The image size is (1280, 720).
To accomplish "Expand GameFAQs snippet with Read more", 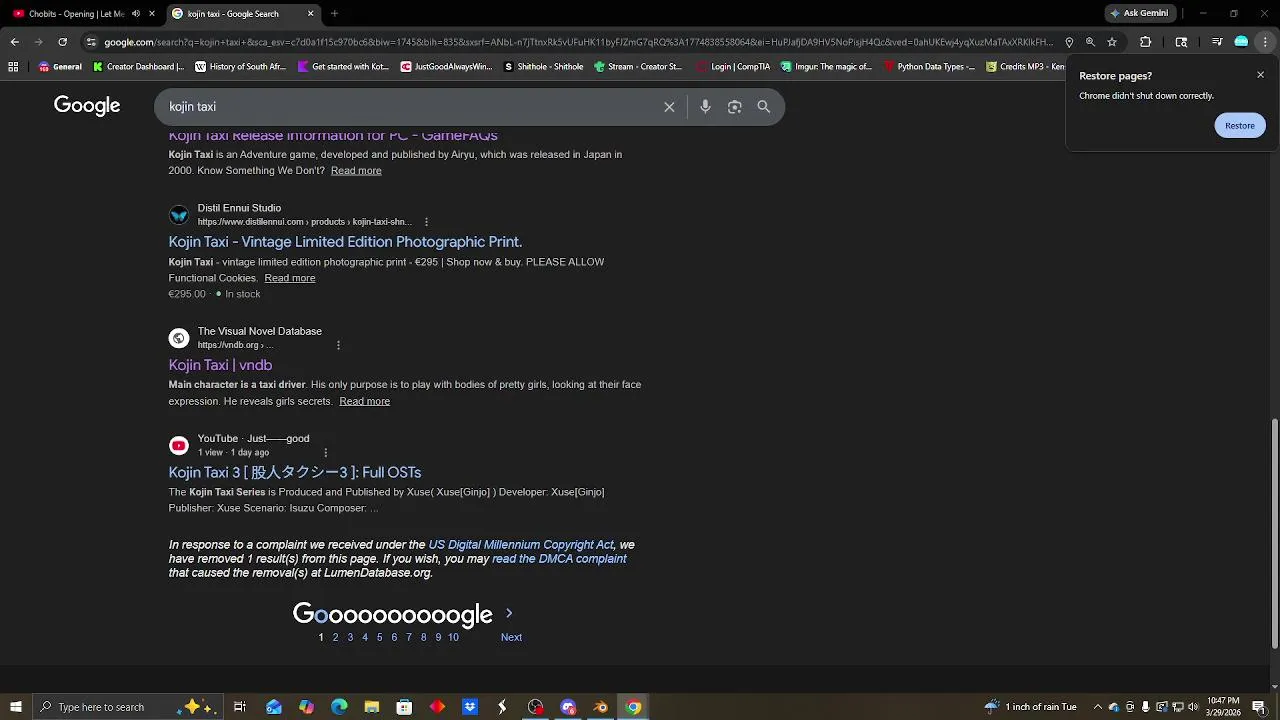I will tap(356, 171).
